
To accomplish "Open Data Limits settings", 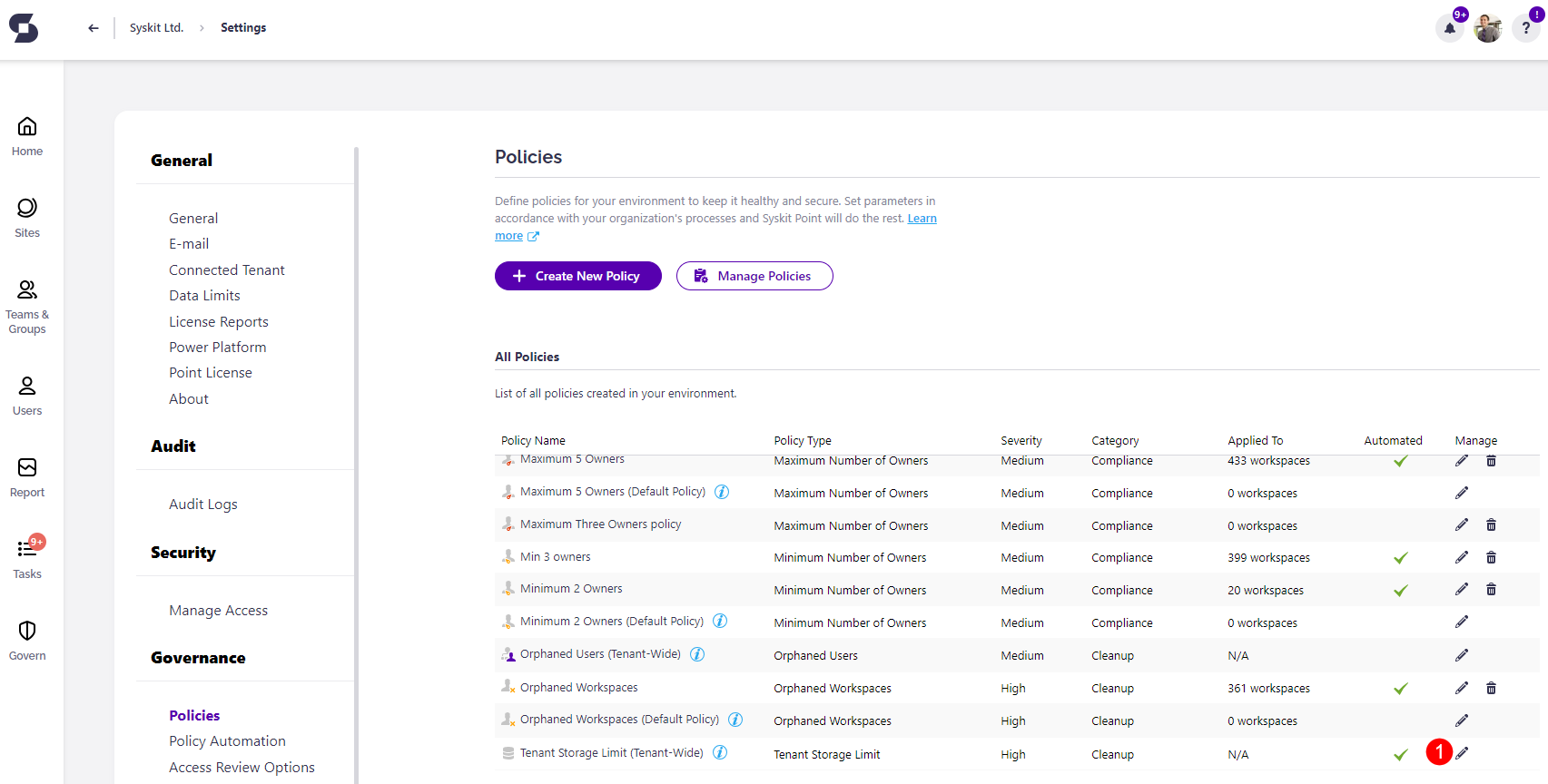I will point(204,296).
